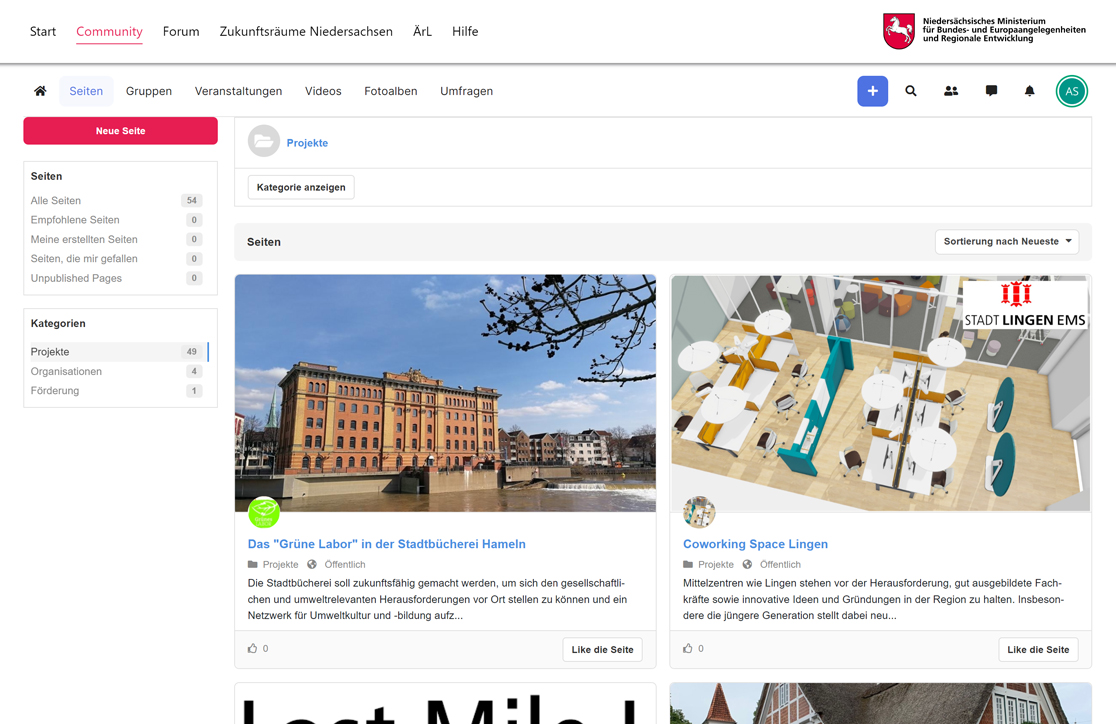Click the Kategorie anzeigen button
This screenshot has width=1116, height=724.
coord(301,187)
